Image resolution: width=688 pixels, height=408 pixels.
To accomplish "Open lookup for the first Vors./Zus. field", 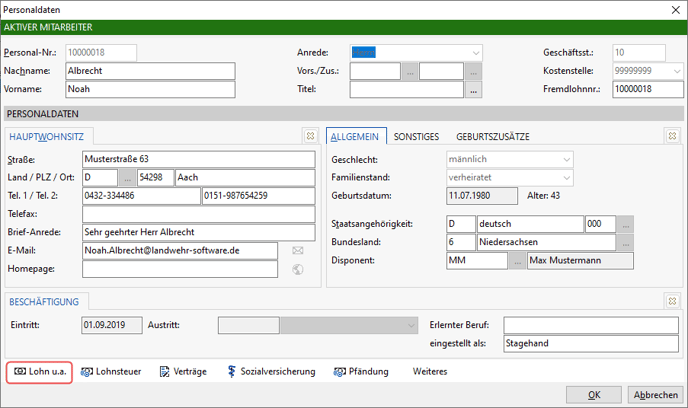I will (x=410, y=71).
